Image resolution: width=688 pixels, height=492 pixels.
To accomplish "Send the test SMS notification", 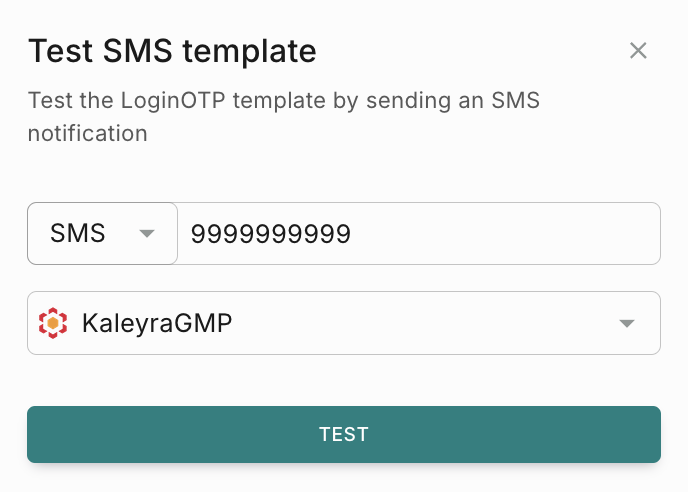I will pyautogui.click(x=343, y=434).
